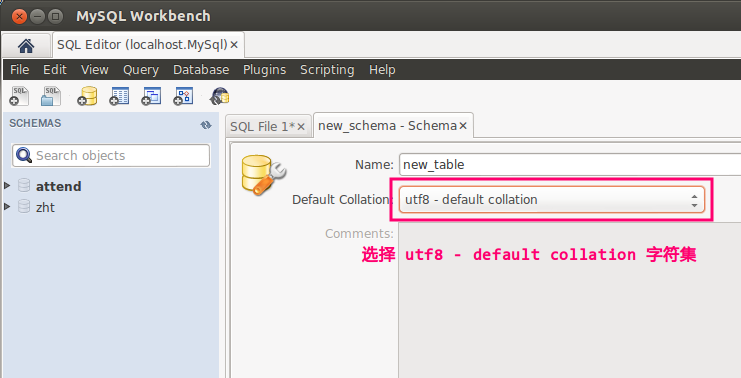The height and width of the screenshot is (378, 741).
Task: Open the Query menu
Action: pos(141,70)
